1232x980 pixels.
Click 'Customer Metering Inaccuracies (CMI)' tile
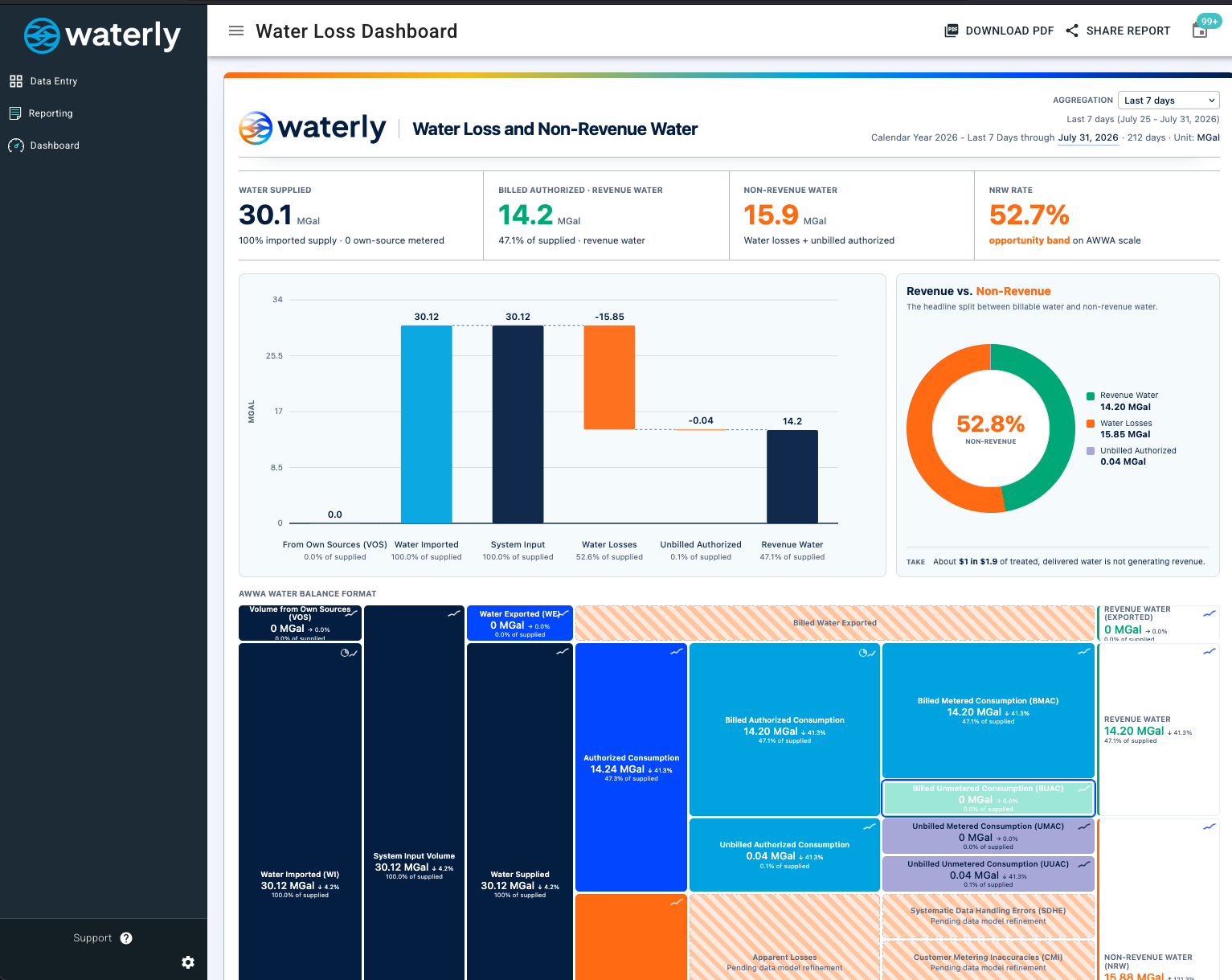pyautogui.click(x=988, y=961)
